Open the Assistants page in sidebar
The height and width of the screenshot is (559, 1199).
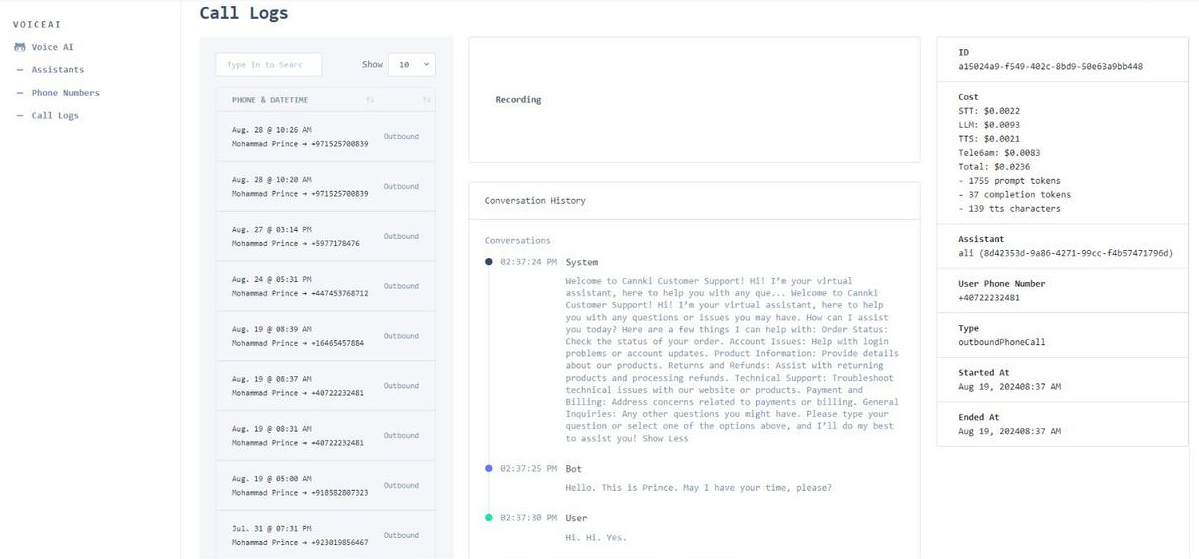[x=57, y=70]
